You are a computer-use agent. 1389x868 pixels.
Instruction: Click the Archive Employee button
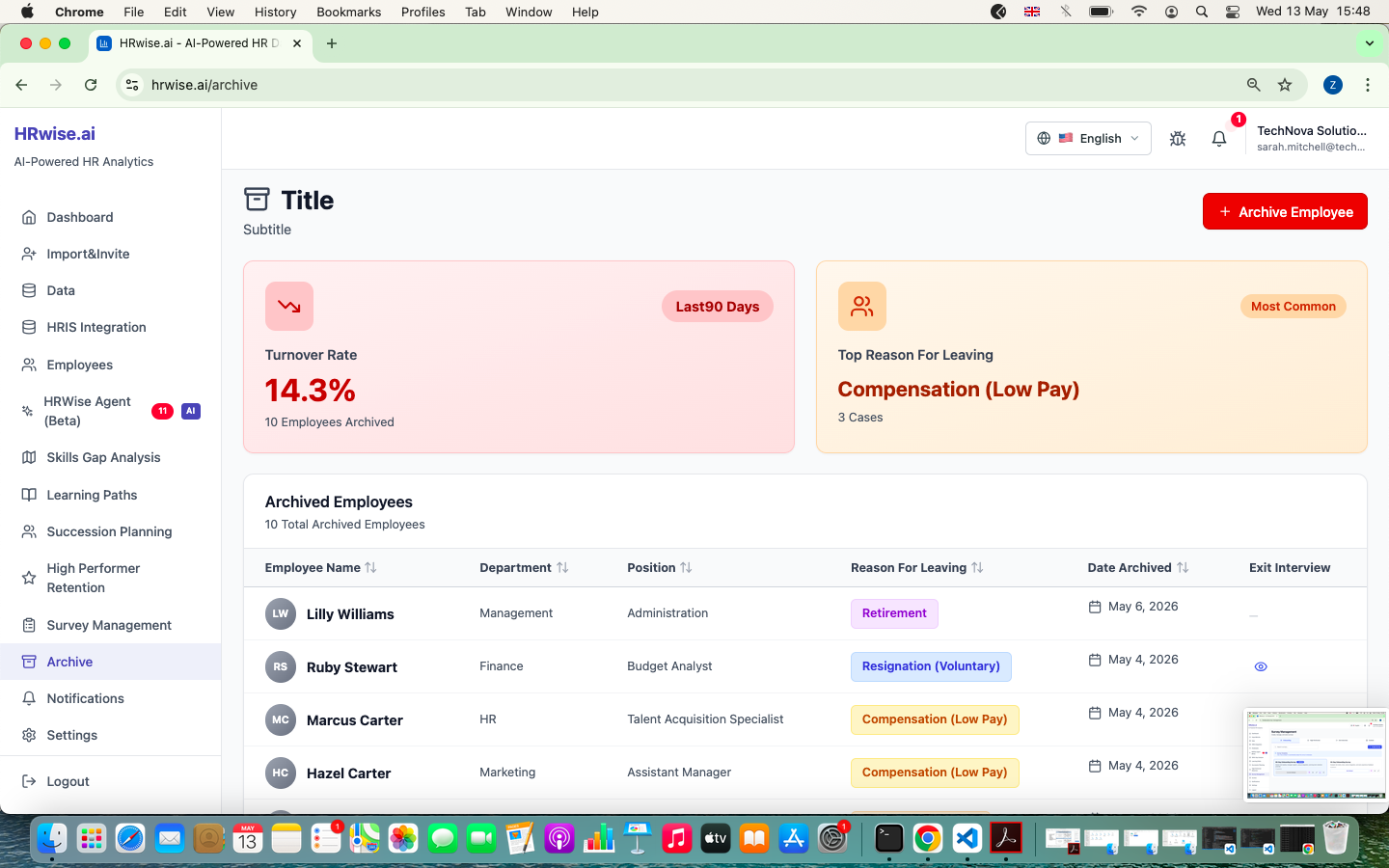tap(1285, 211)
